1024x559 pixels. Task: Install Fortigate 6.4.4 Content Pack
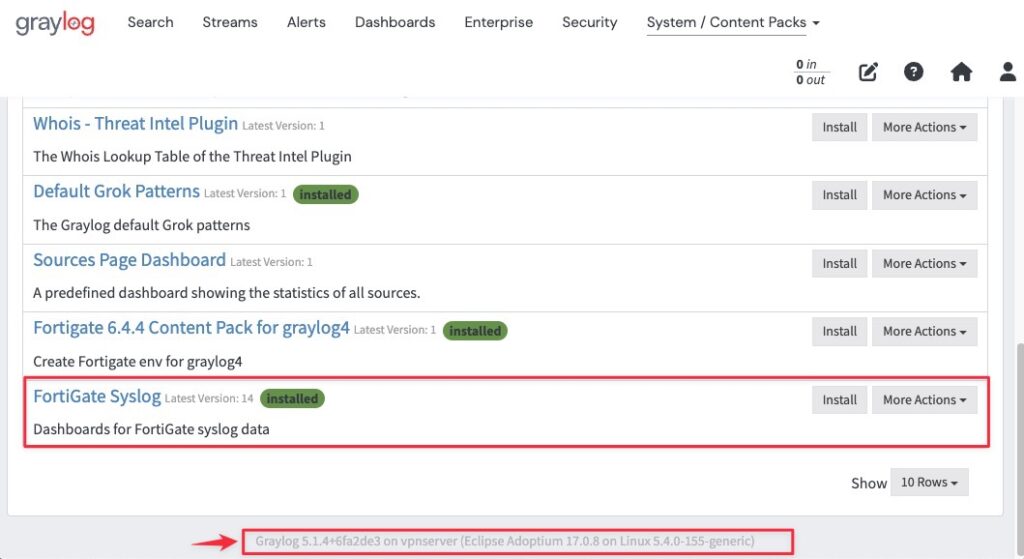[x=839, y=332]
